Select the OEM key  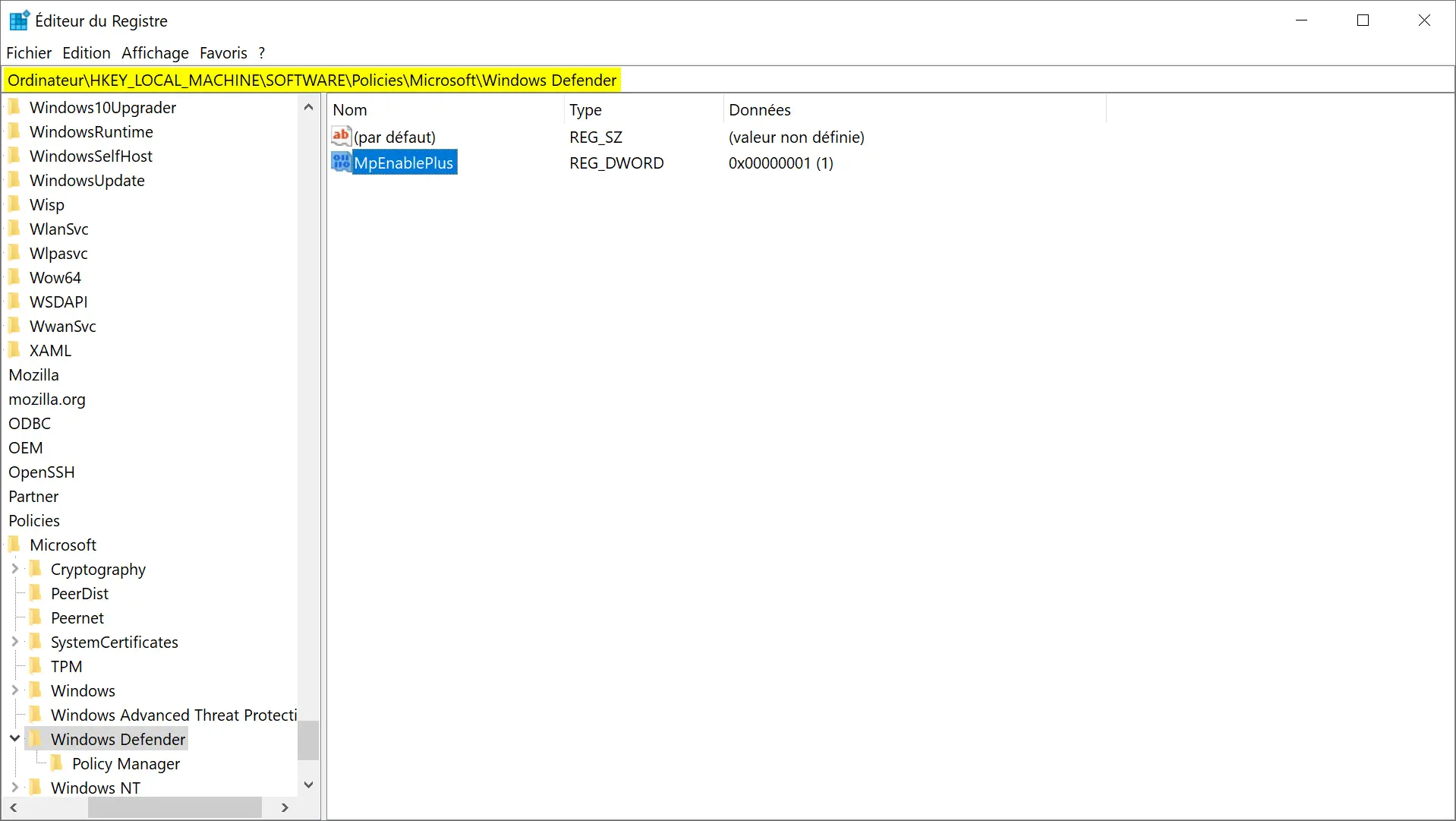(x=25, y=447)
